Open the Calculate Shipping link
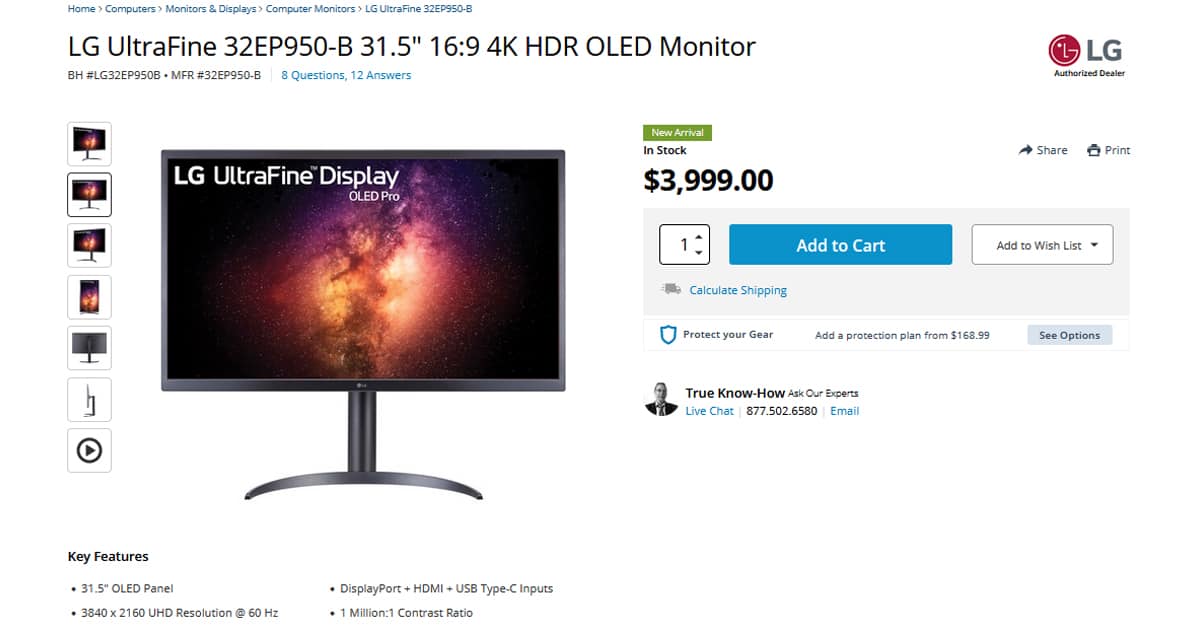This screenshot has width=1200, height=630. 738,290
